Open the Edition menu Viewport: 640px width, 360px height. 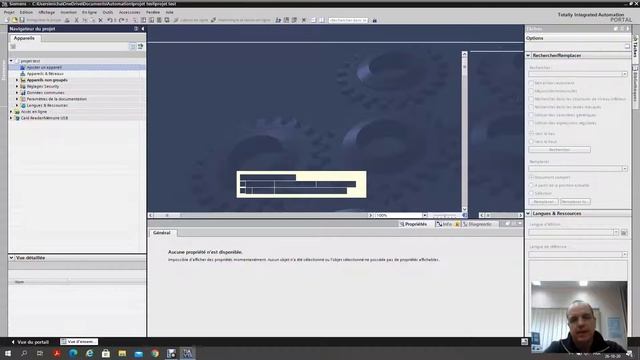[x=26, y=12]
